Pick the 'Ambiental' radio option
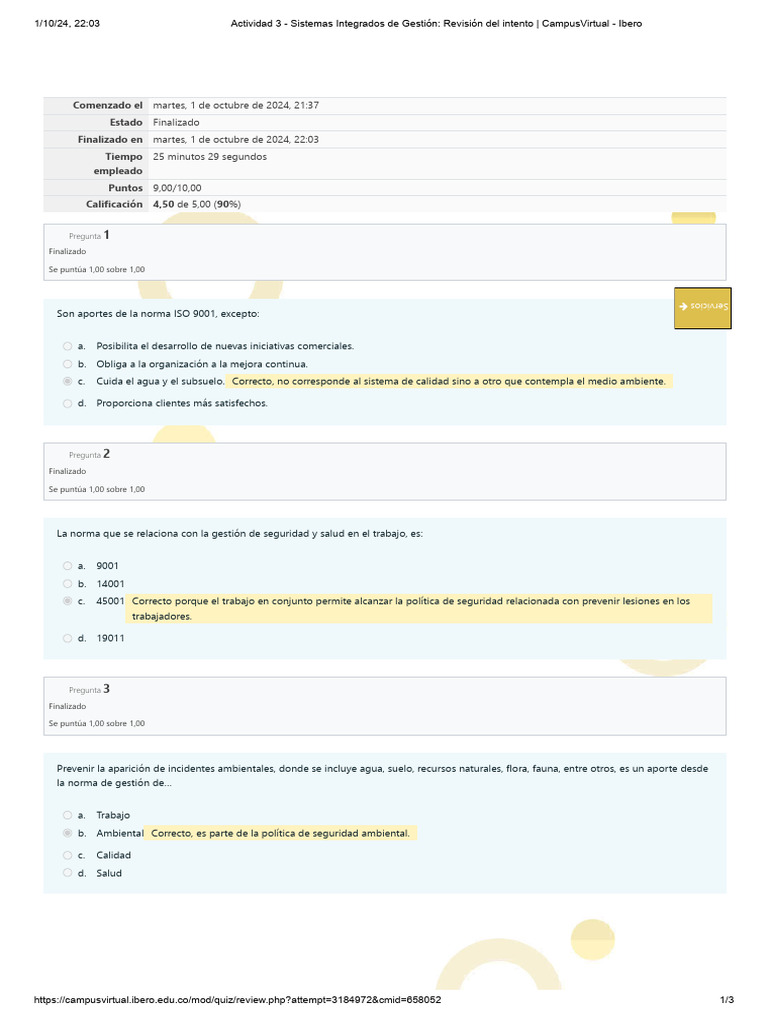 (x=67, y=833)
